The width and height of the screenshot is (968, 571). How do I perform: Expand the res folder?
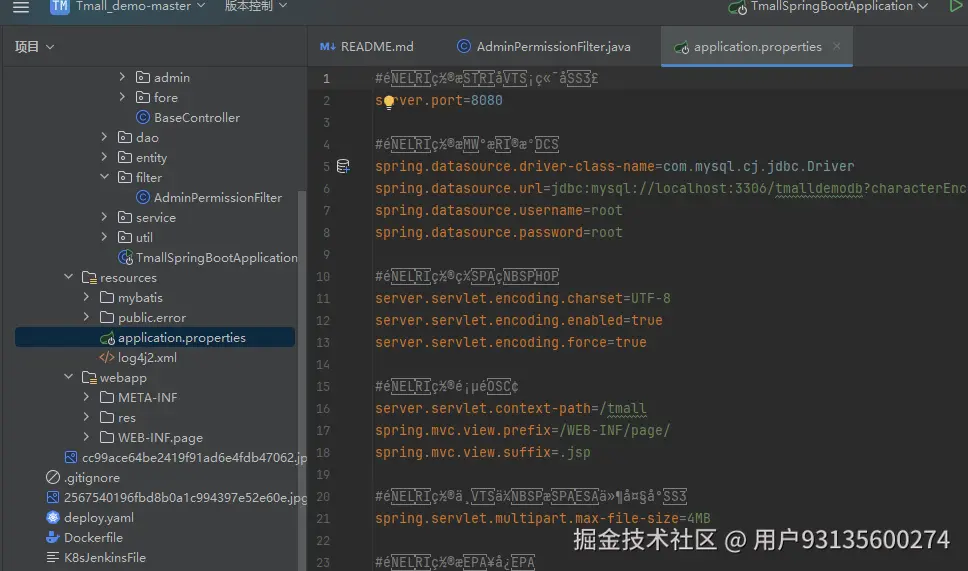tap(86, 417)
